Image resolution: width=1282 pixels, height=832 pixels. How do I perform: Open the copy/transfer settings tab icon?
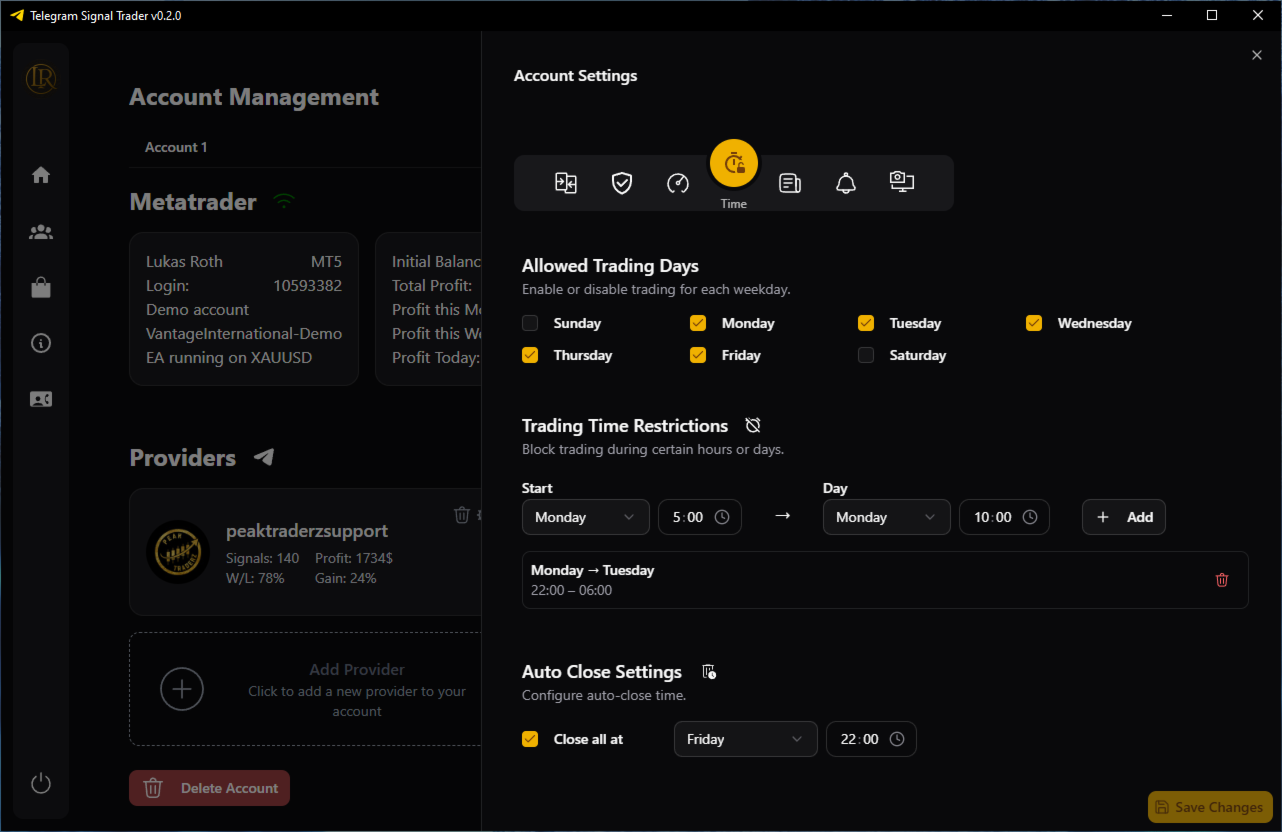(x=566, y=183)
